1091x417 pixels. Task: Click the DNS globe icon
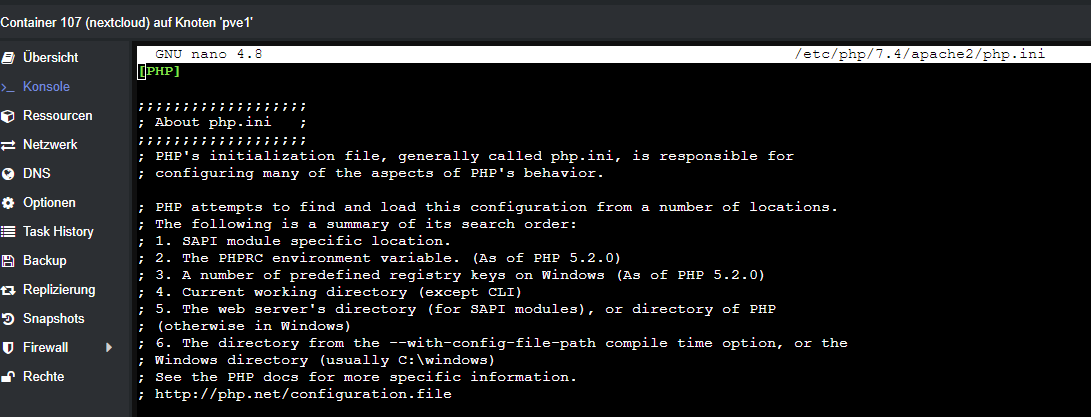pos(8,174)
